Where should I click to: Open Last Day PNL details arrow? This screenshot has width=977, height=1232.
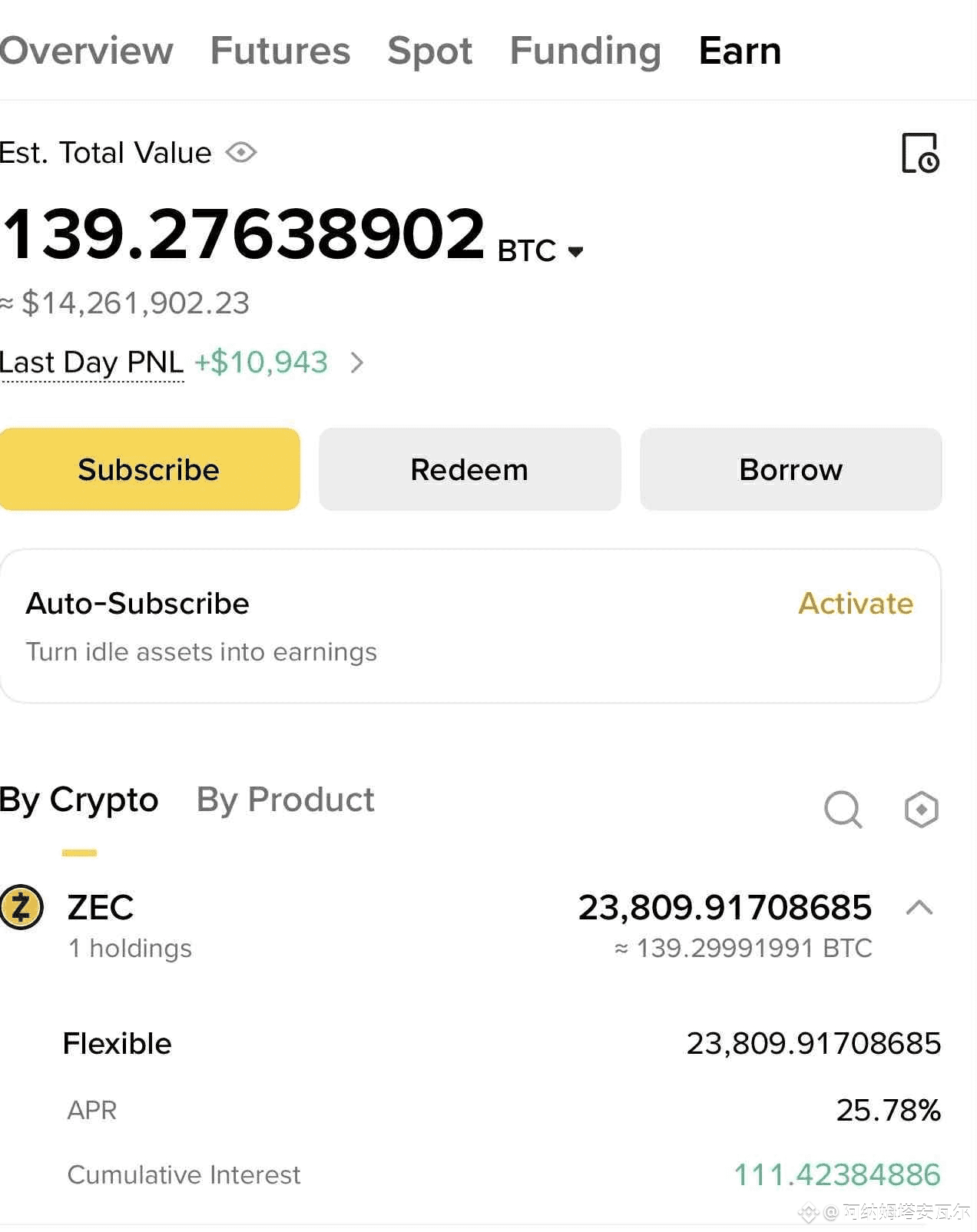click(356, 363)
